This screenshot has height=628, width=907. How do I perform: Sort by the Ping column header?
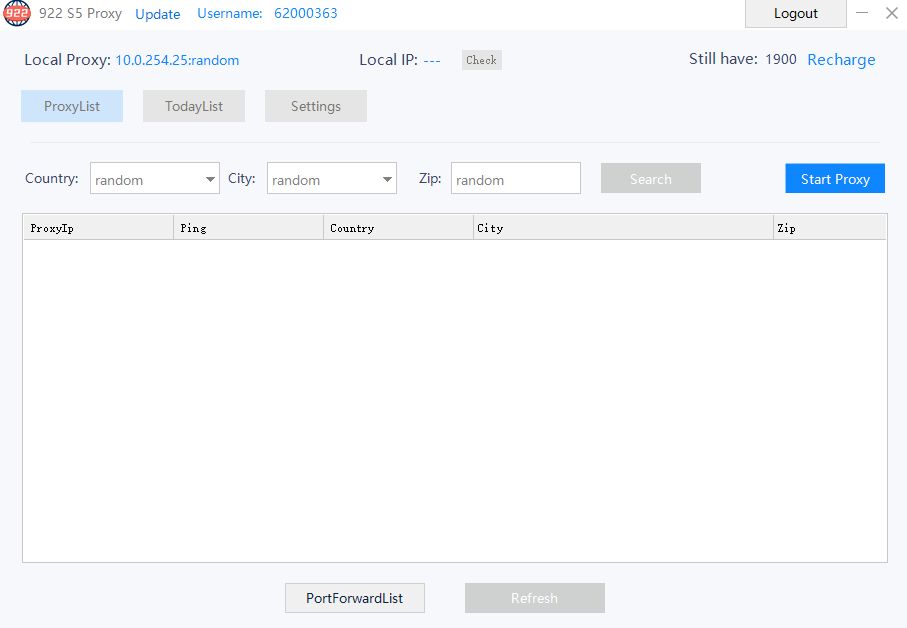click(x=248, y=228)
